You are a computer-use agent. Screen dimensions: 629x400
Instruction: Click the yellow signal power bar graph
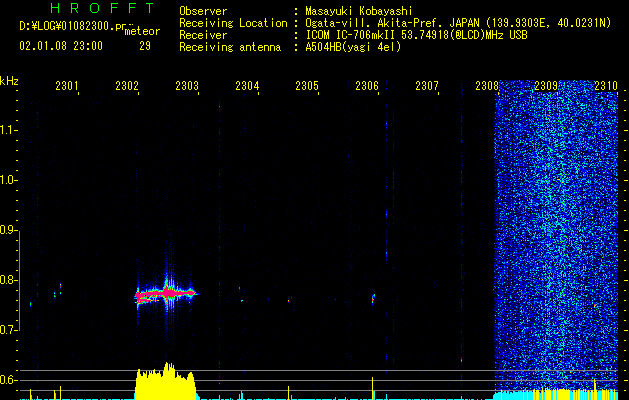pos(166,383)
